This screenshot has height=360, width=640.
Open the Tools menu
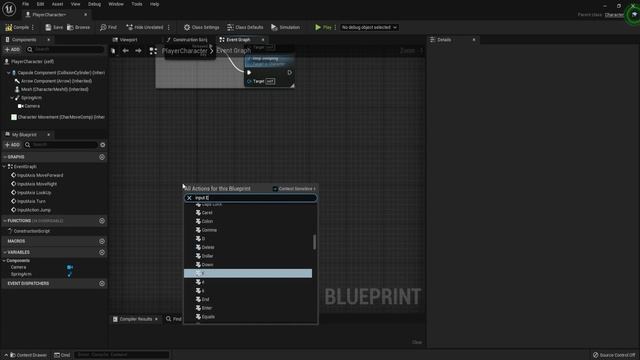pos(137,4)
